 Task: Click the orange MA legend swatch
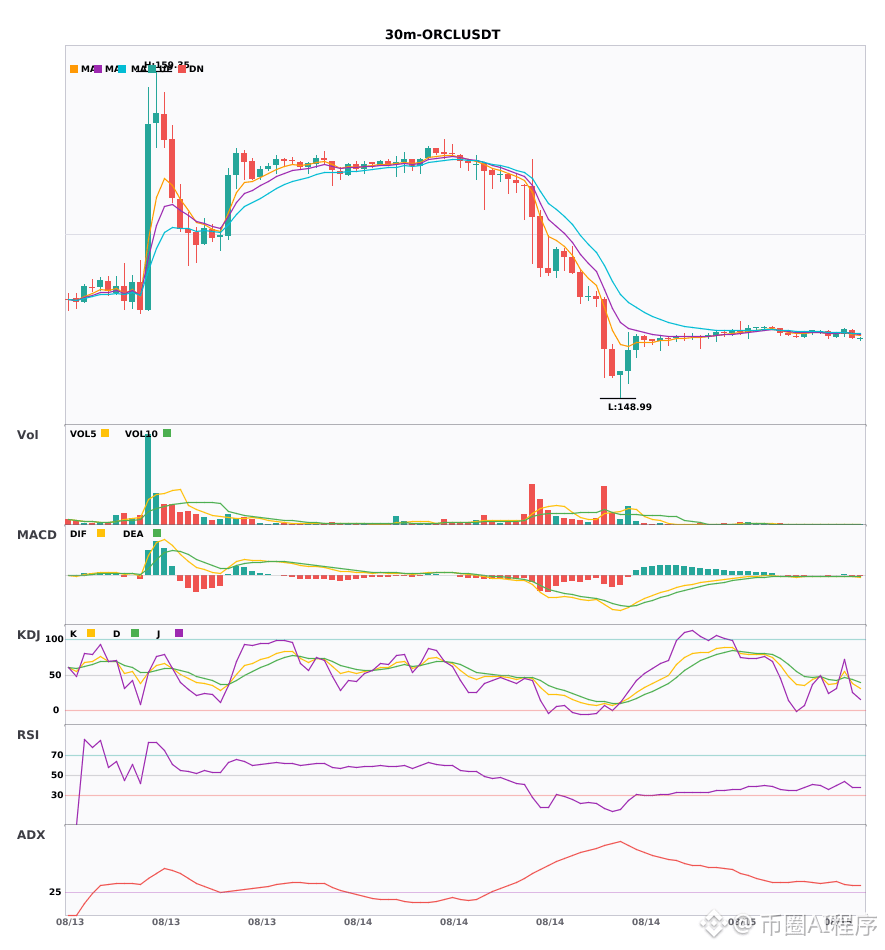tap(74, 69)
